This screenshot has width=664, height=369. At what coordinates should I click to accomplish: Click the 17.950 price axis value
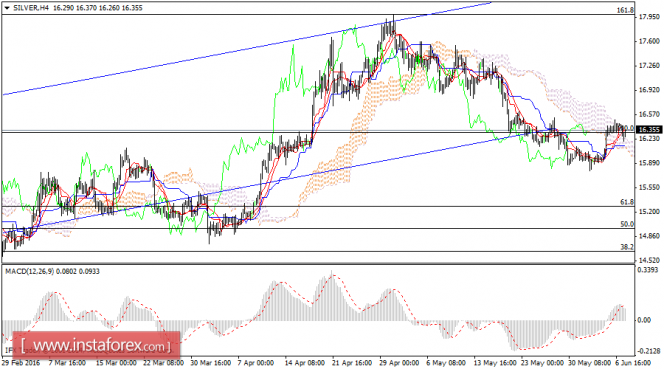(649, 17)
